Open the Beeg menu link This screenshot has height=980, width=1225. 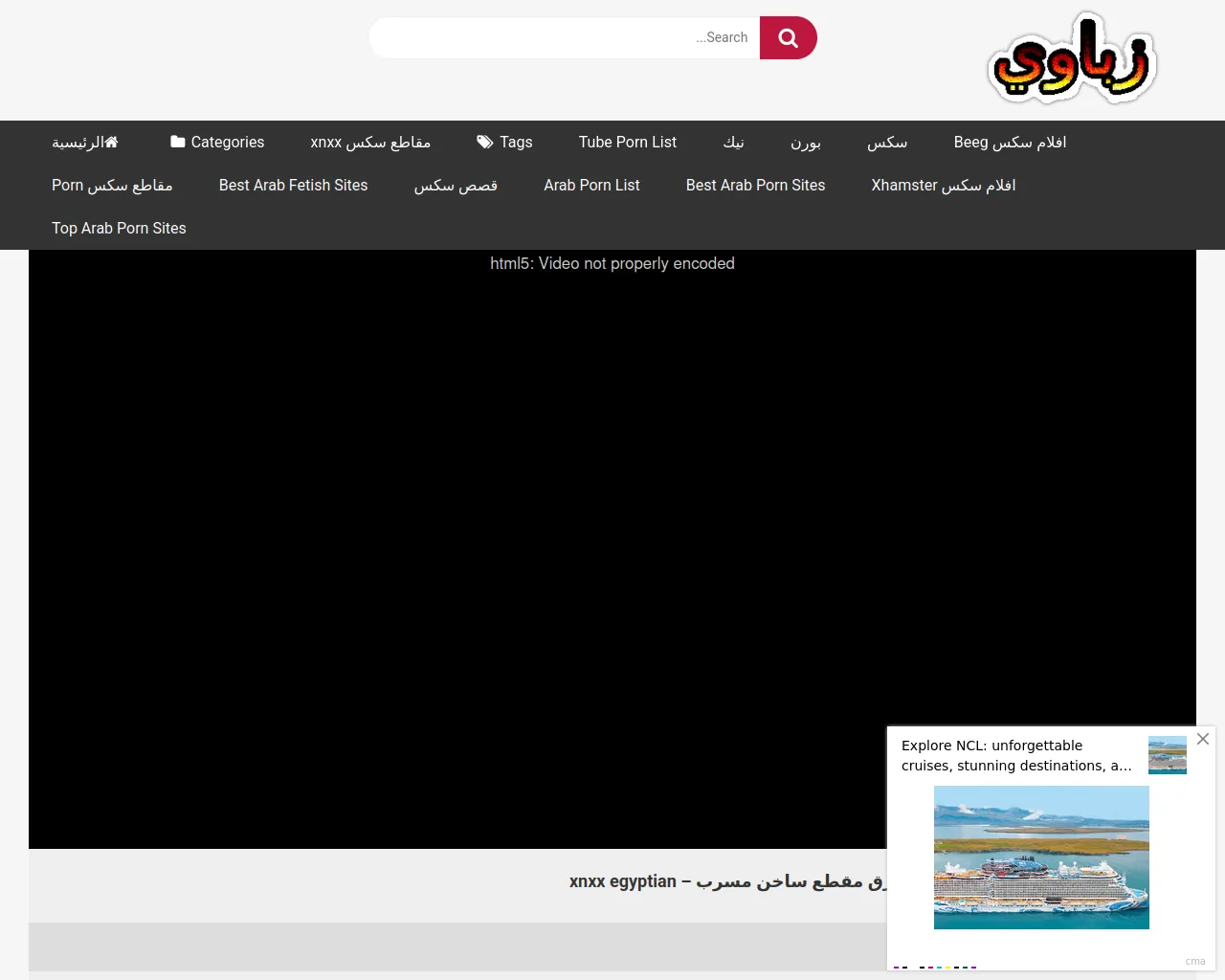[x=1010, y=142]
